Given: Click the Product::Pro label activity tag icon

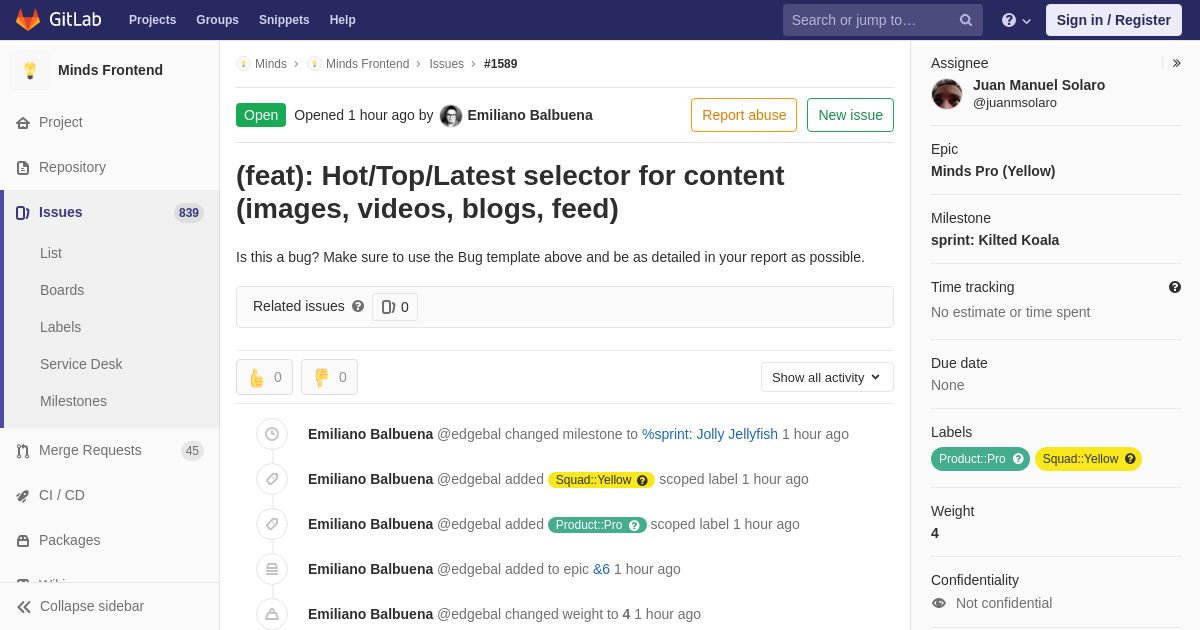Looking at the screenshot, I should (x=272, y=524).
